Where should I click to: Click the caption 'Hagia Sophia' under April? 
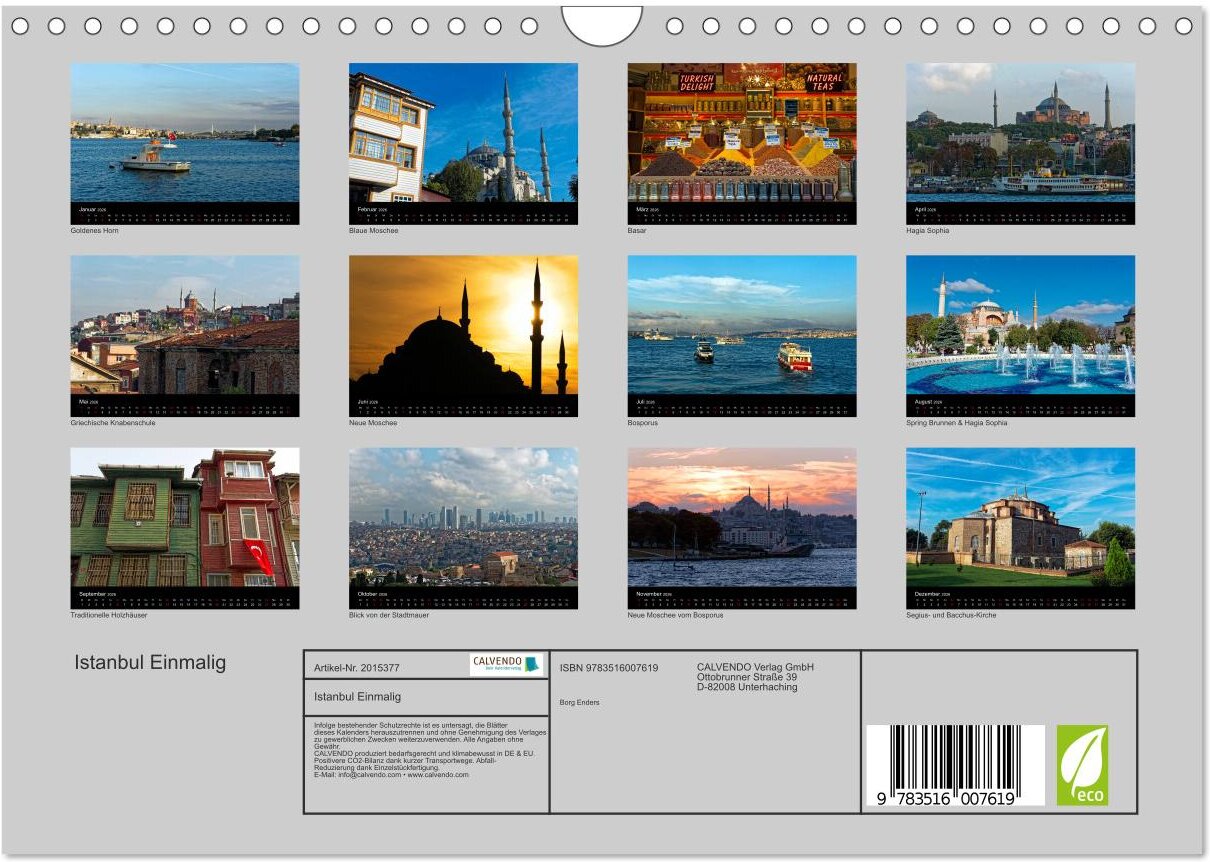(x=928, y=231)
